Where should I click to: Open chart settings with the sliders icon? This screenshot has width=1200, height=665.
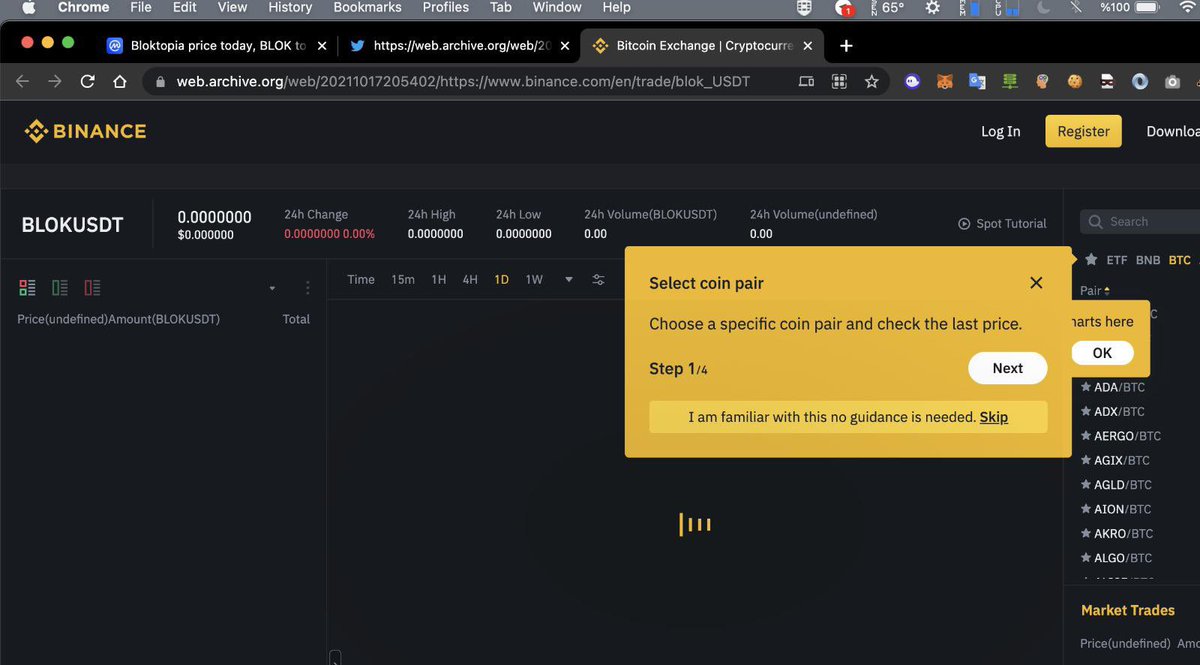(x=598, y=281)
